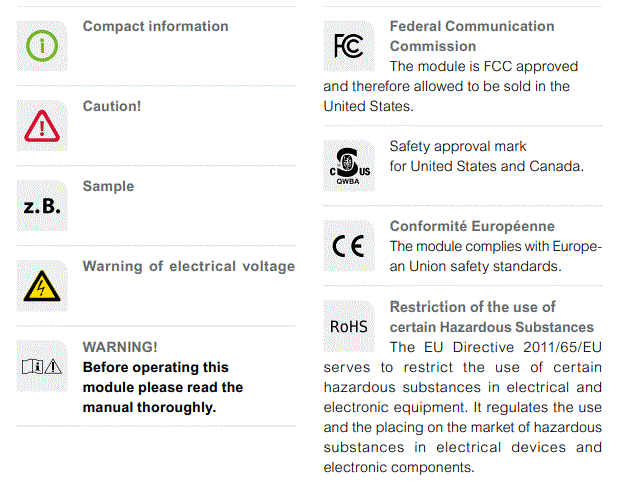Click the "Warning of electrical voltage" heading
The width and height of the screenshot is (620, 482).
point(188,266)
